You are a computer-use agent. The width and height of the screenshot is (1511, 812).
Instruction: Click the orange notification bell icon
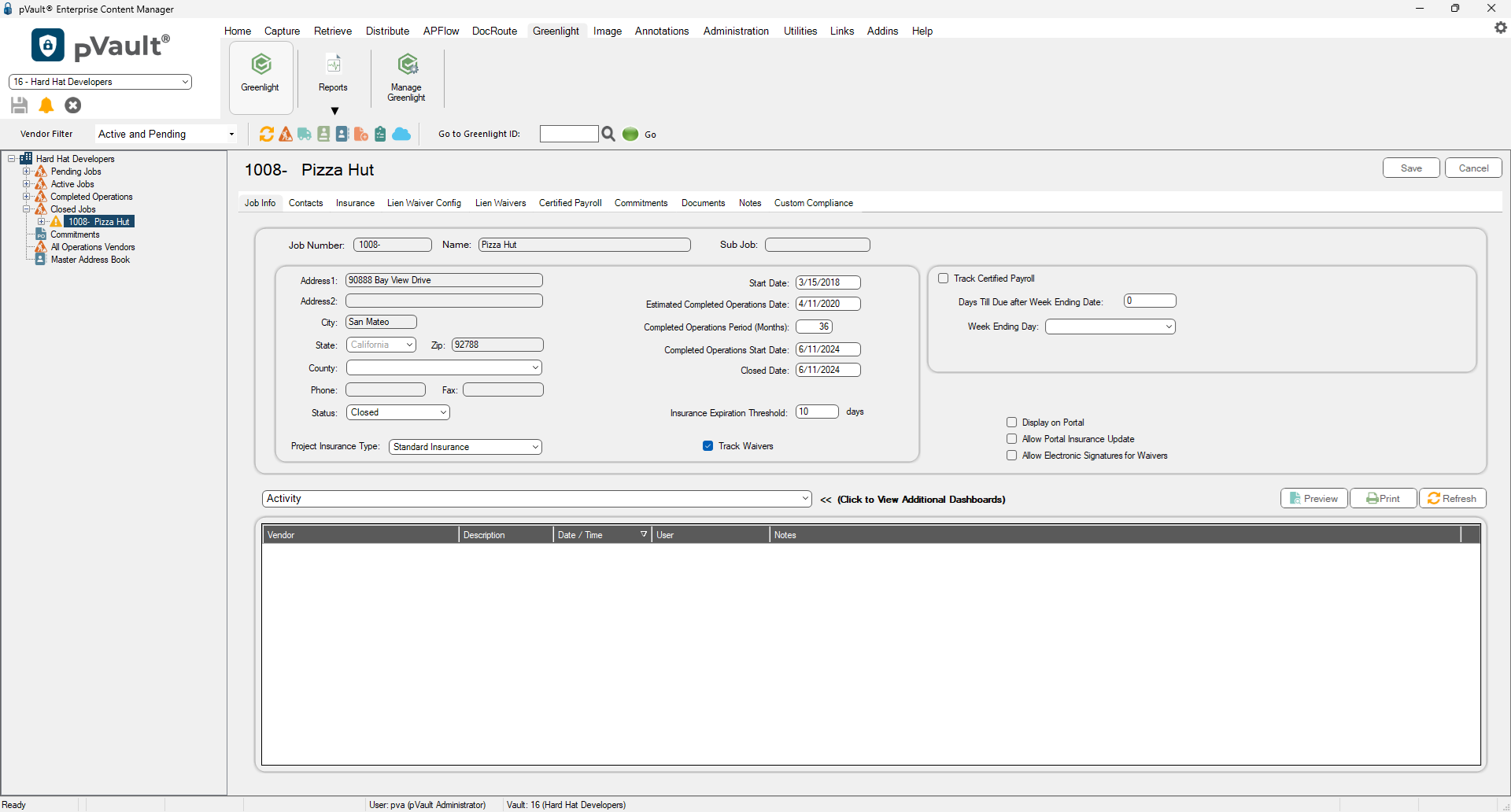pos(46,105)
